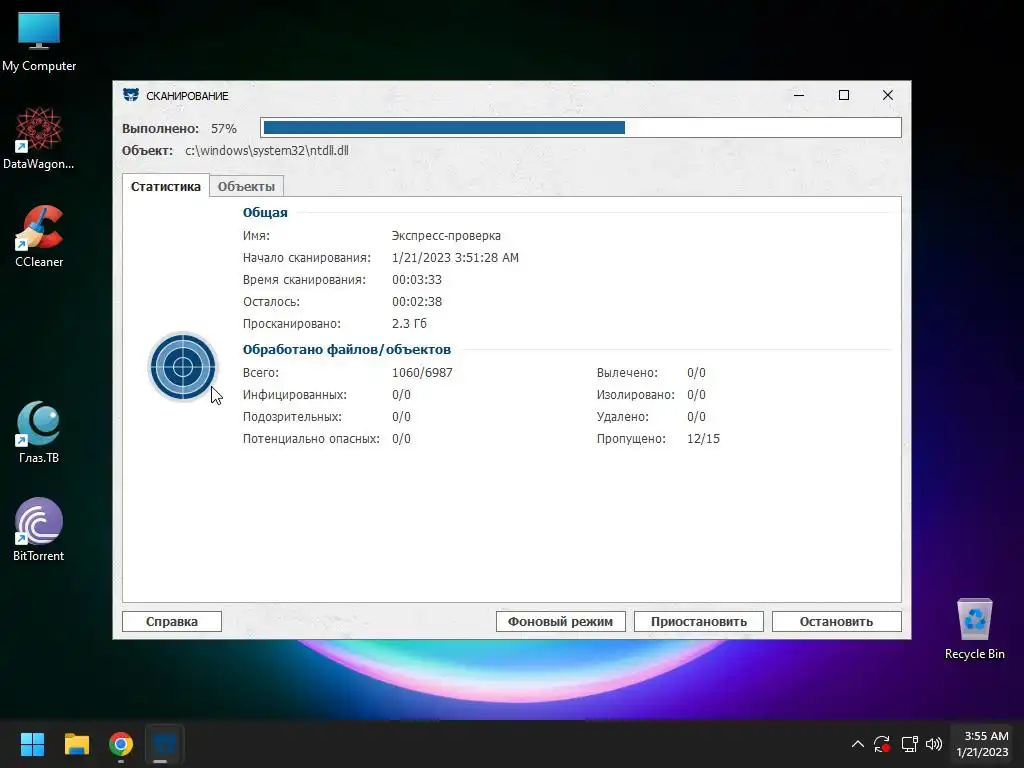The image size is (1024, 768).
Task: Click the 57% completion text
Action: click(x=223, y=129)
